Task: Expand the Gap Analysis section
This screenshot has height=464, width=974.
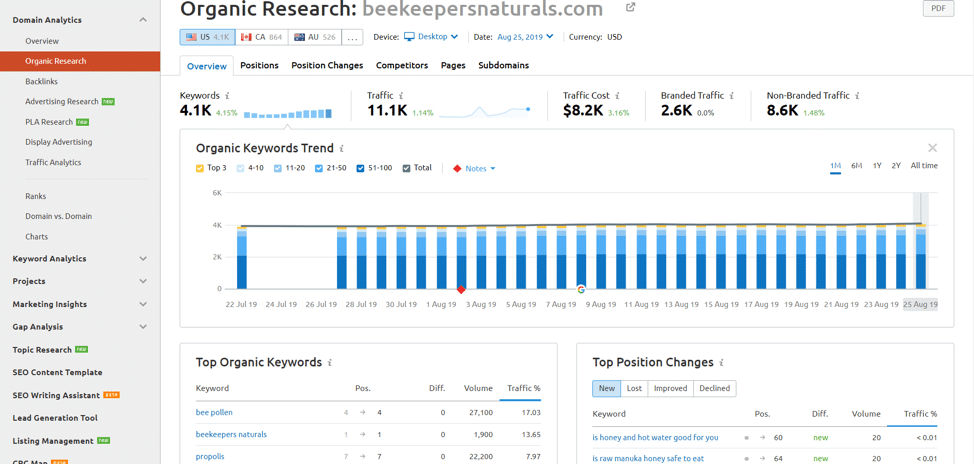Action: pos(143,327)
